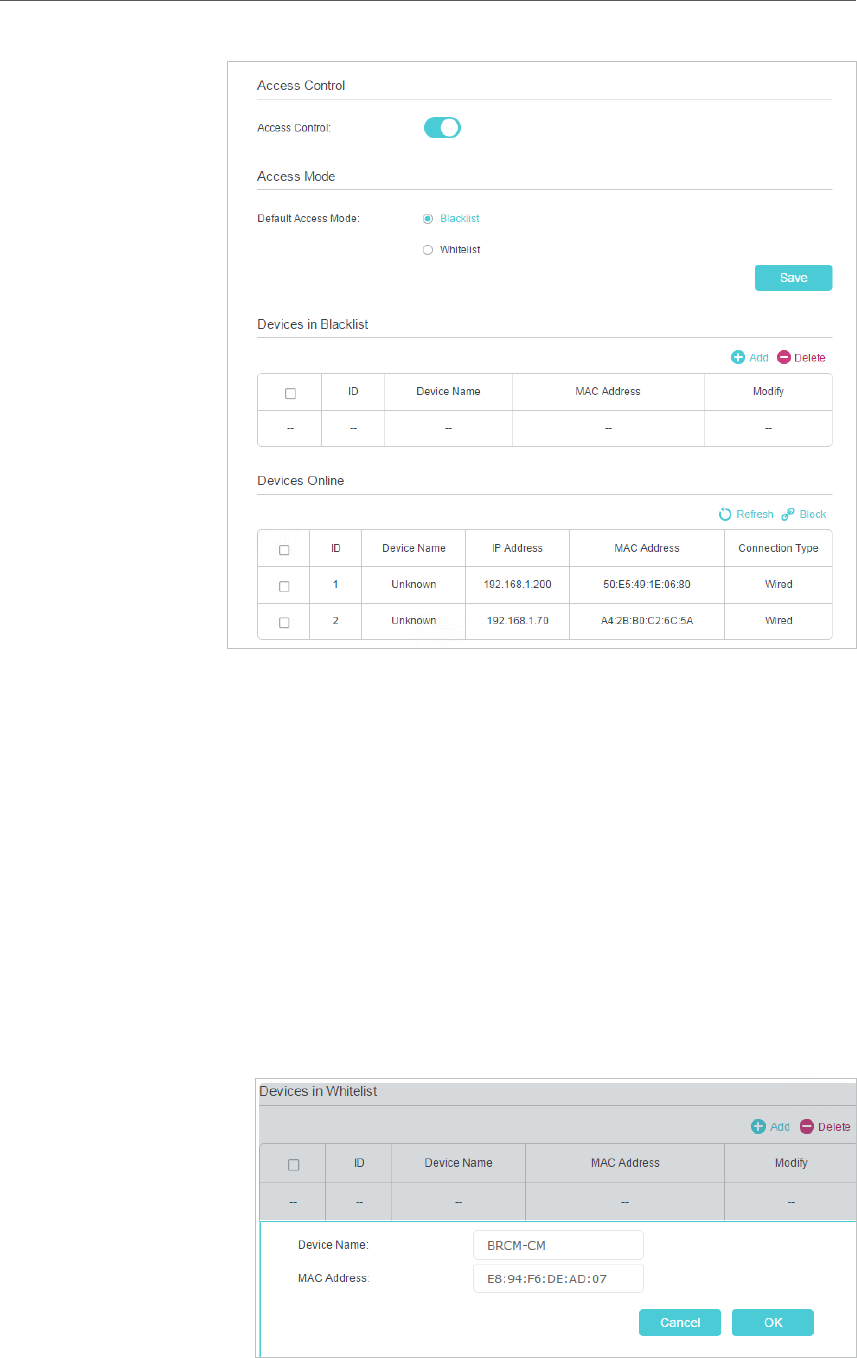Image resolution: width=857 pixels, height=1358 pixels.
Task: Click Add icon in Whitelist section
Action: pyautogui.click(x=758, y=1126)
